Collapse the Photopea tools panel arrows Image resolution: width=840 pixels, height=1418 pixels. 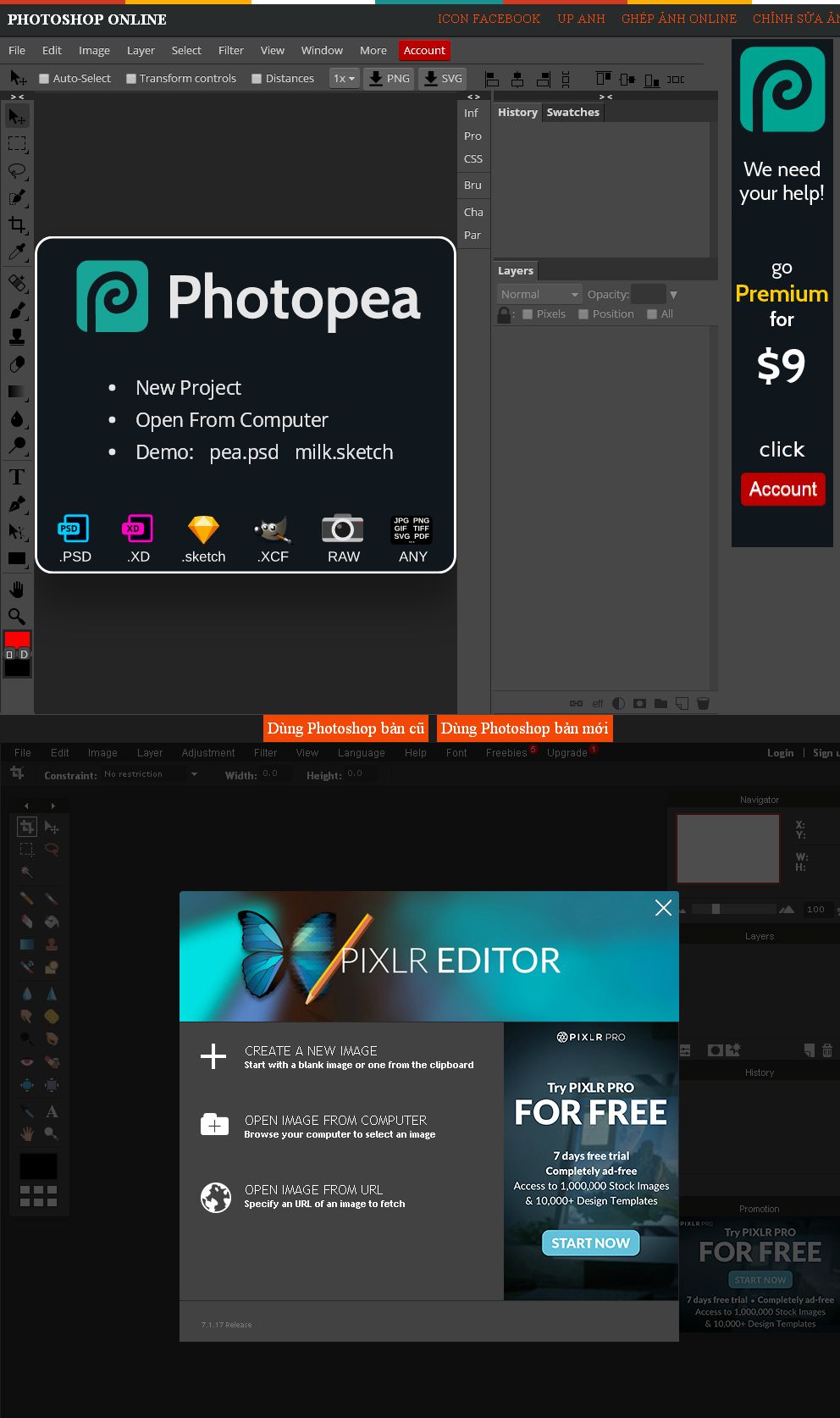click(x=17, y=97)
